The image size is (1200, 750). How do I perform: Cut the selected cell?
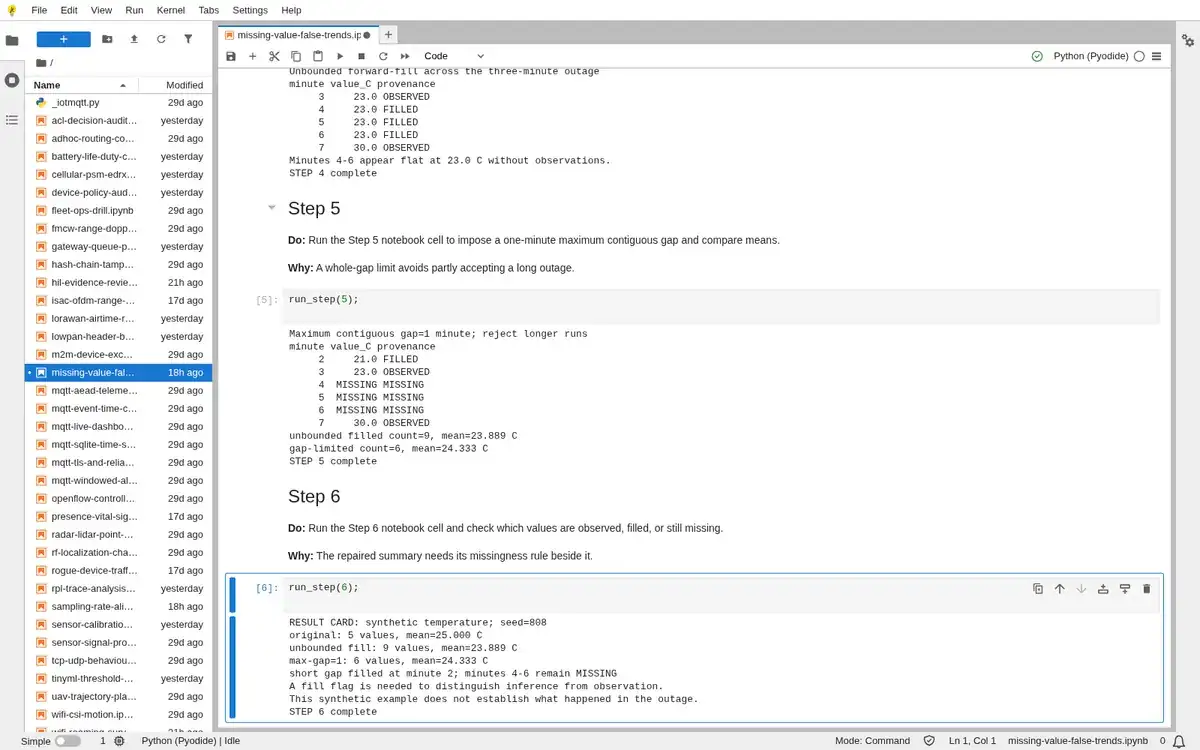click(x=274, y=56)
